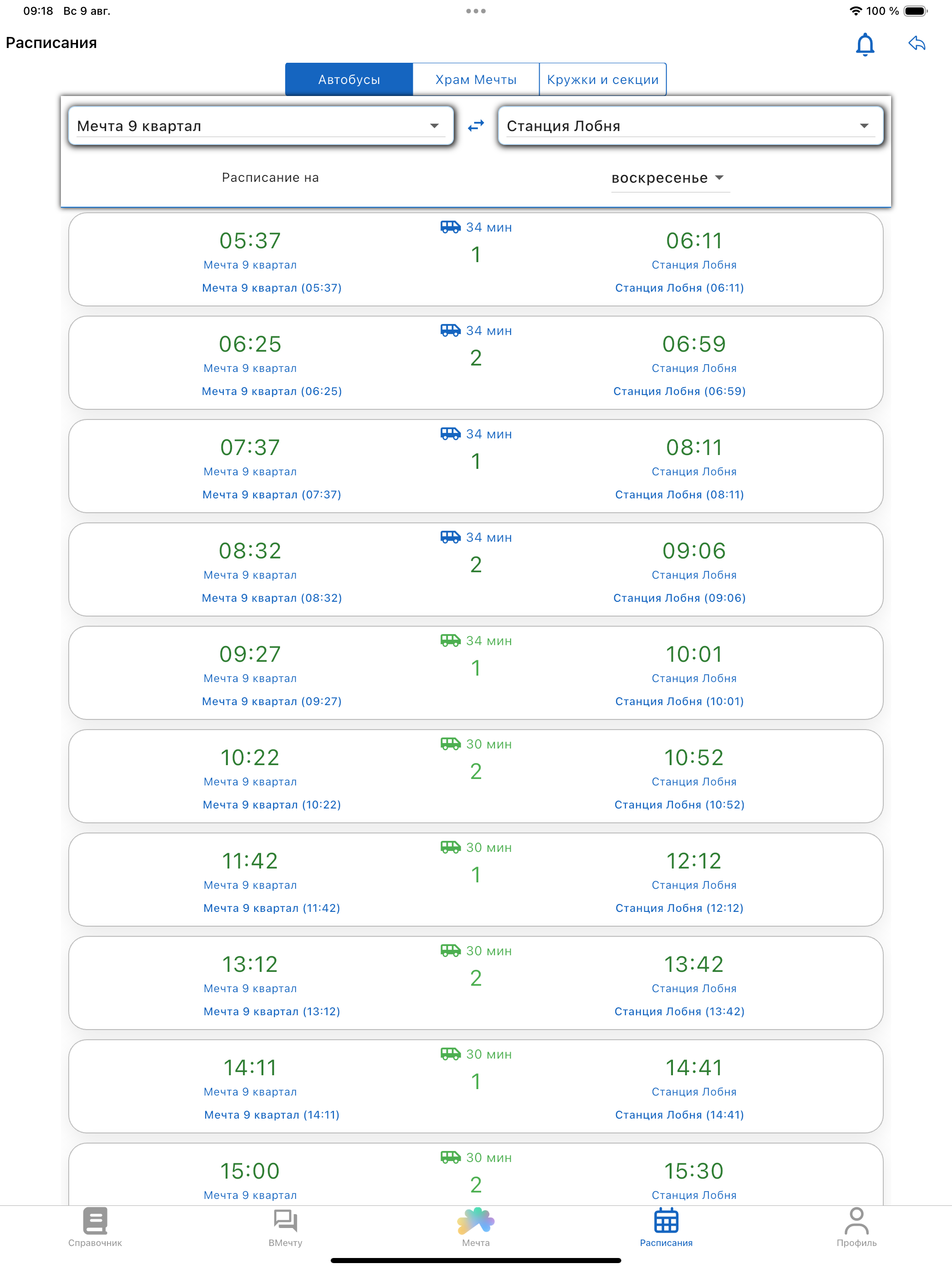
Task: Open ВМечту chat section
Action: pyautogui.click(x=285, y=1228)
